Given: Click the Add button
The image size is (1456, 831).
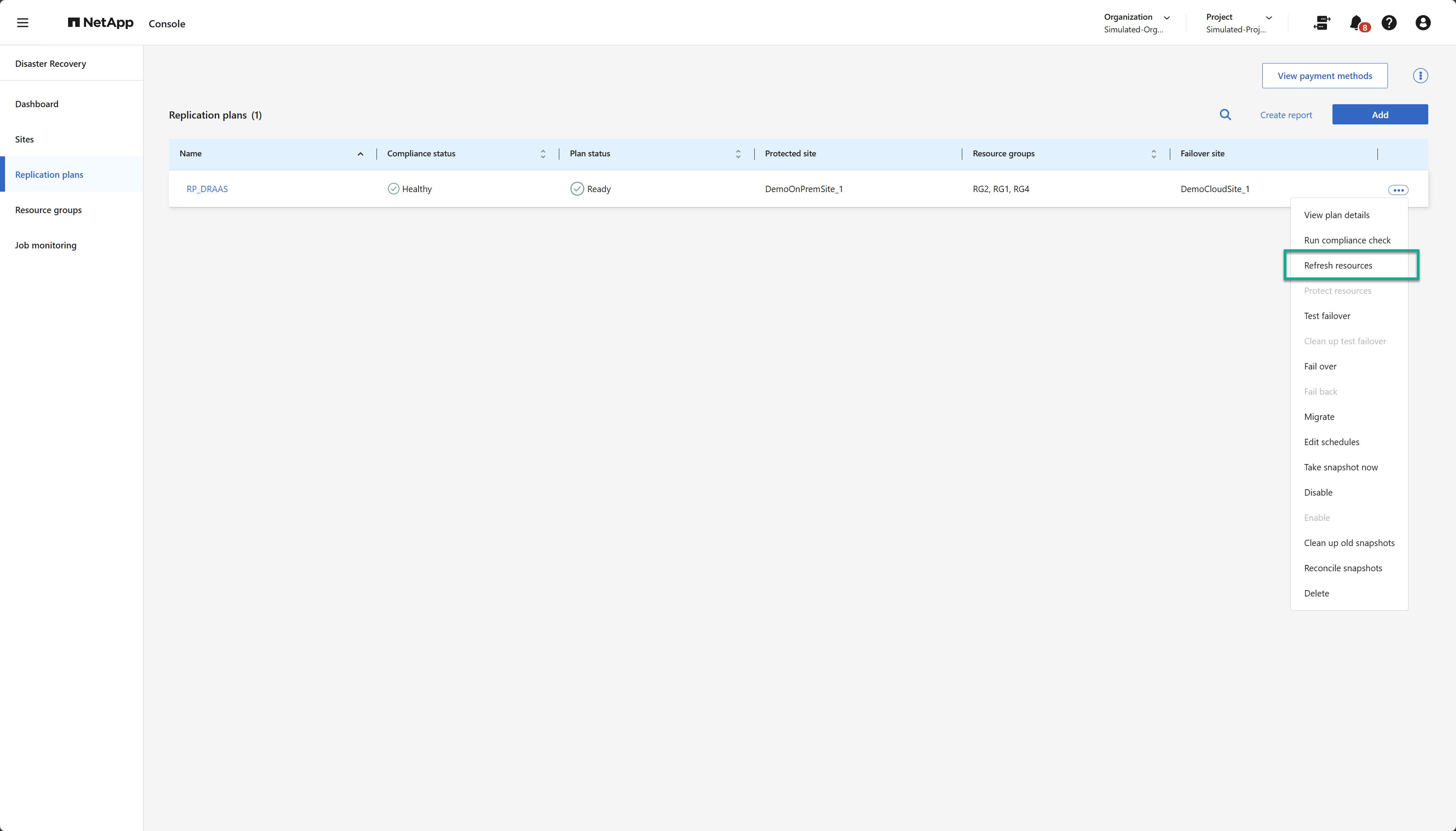Looking at the screenshot, I should [x=1380, y=115].
